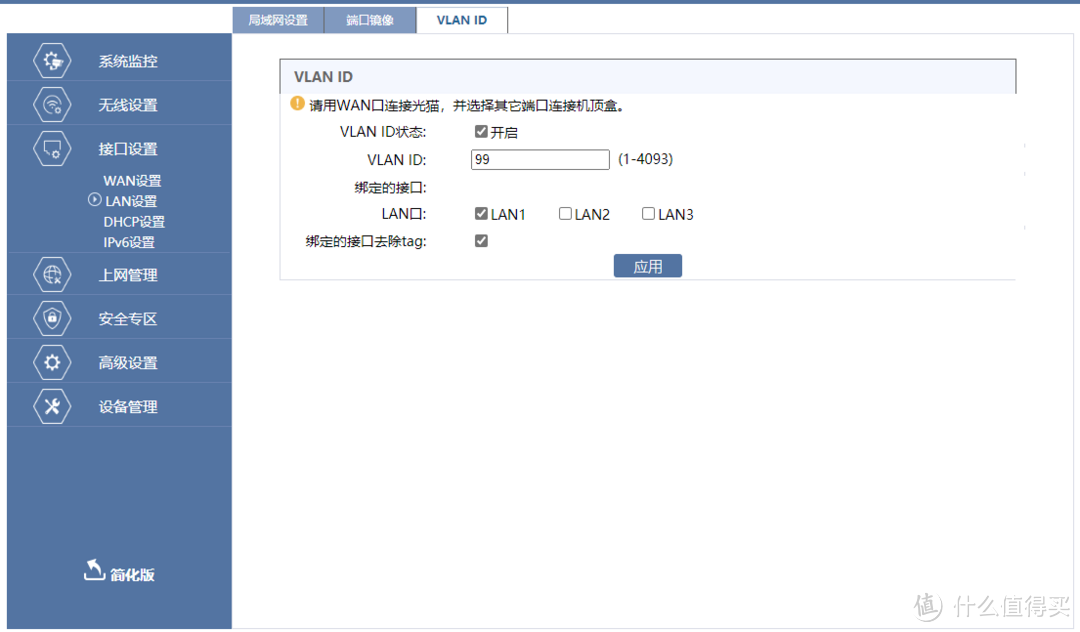
Task: Expand the 高级设置 menu
Action: pos(119,363)
